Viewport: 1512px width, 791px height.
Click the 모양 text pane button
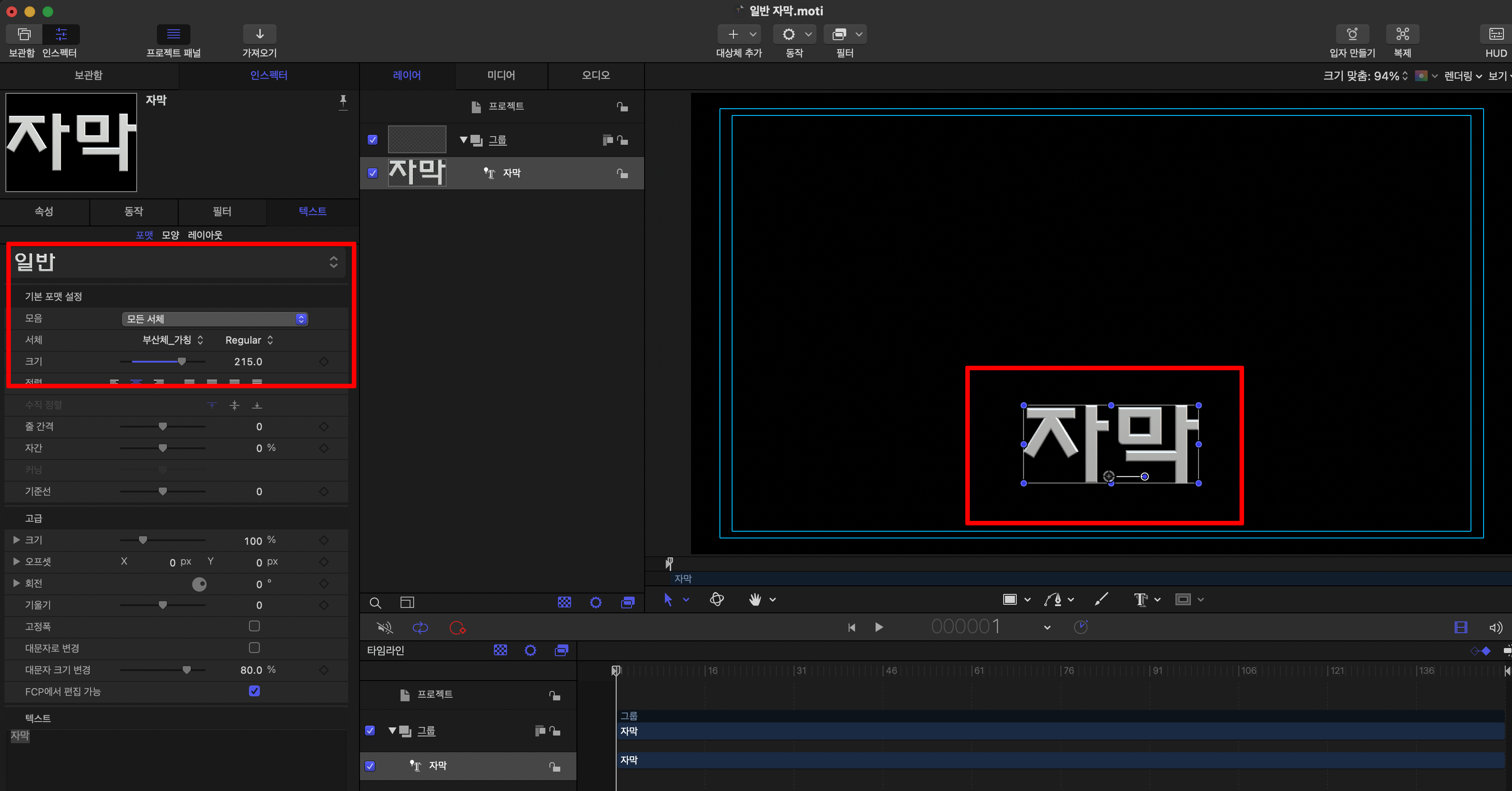170,235
